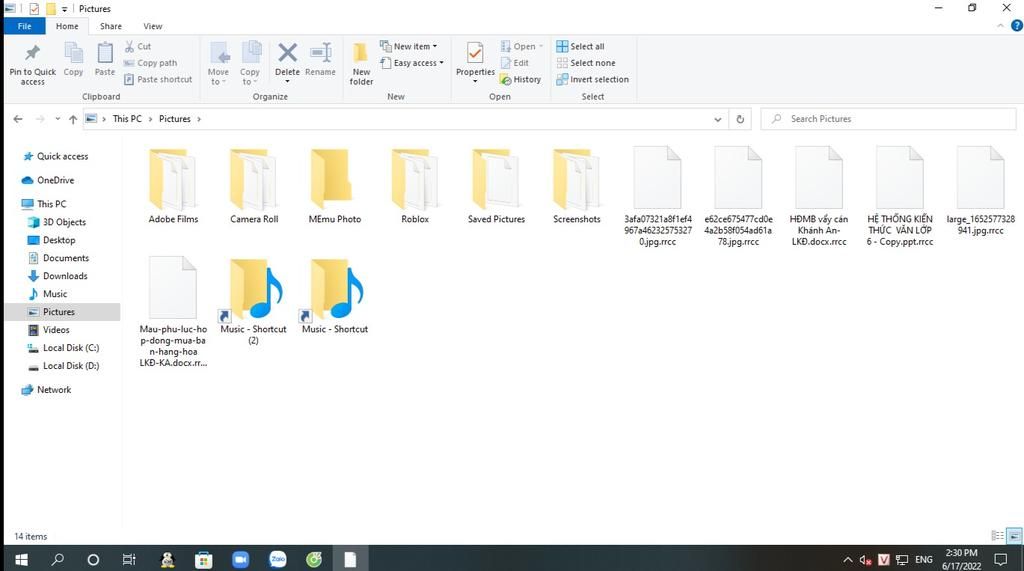
Task: Select the Adobe Films folder
Action: point(173,186)
